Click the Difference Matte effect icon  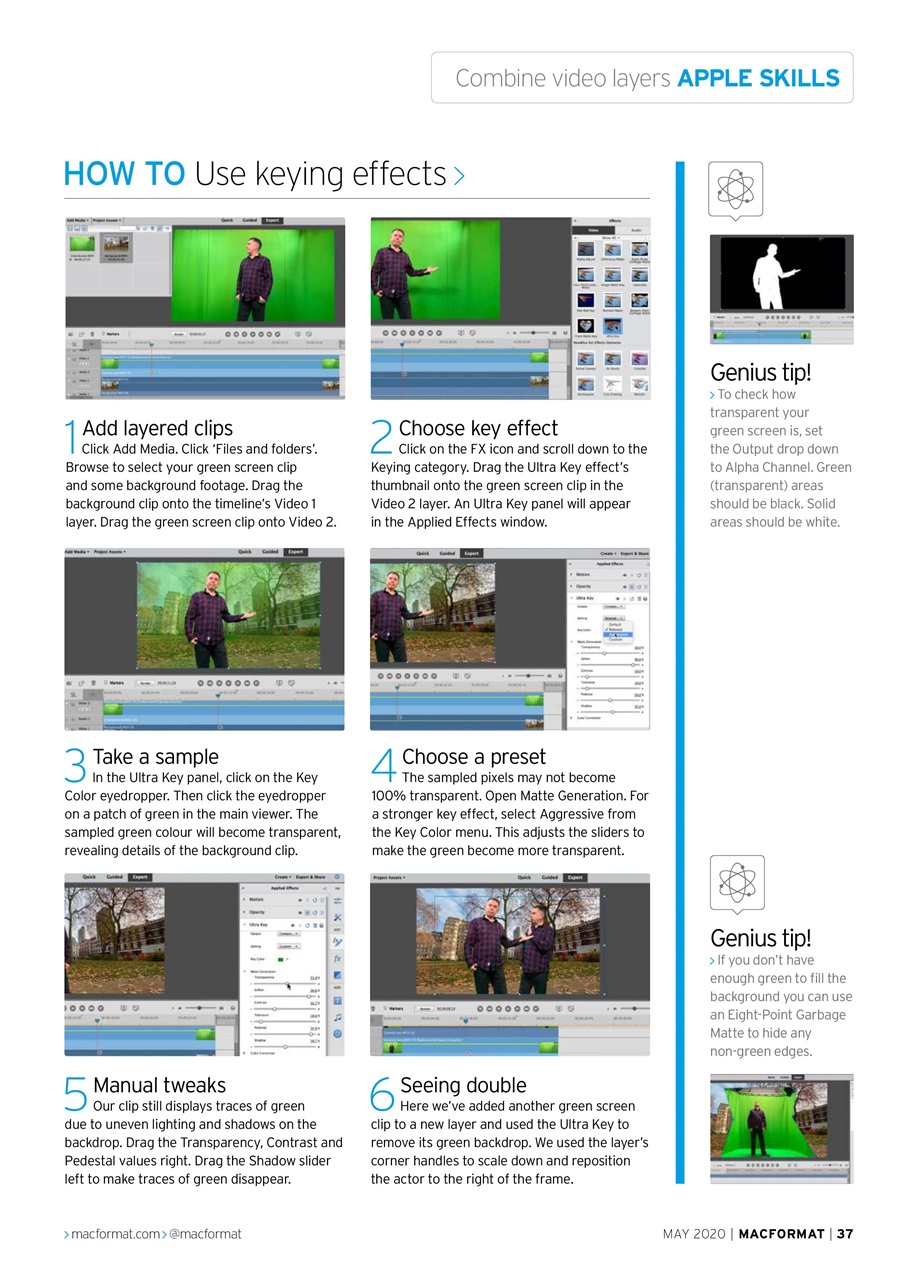612,249
